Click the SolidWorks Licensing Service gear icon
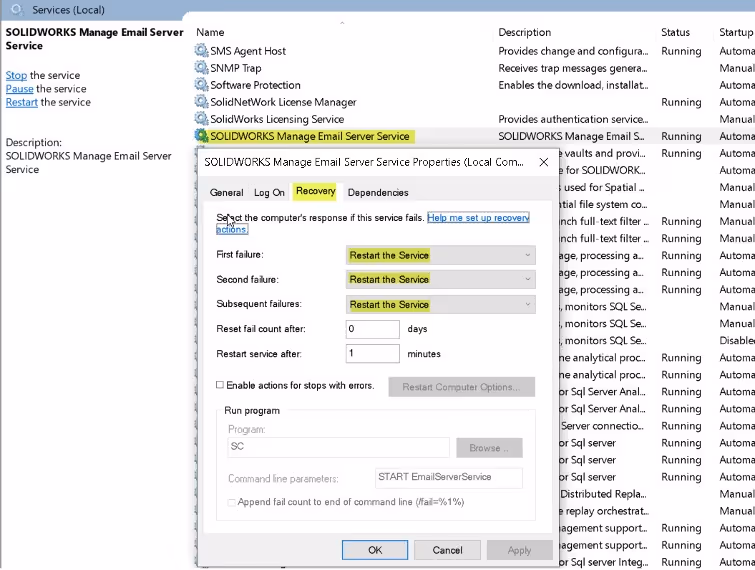Image resolution: width=755 pixels, height=570 pixels. click(201, 118)
